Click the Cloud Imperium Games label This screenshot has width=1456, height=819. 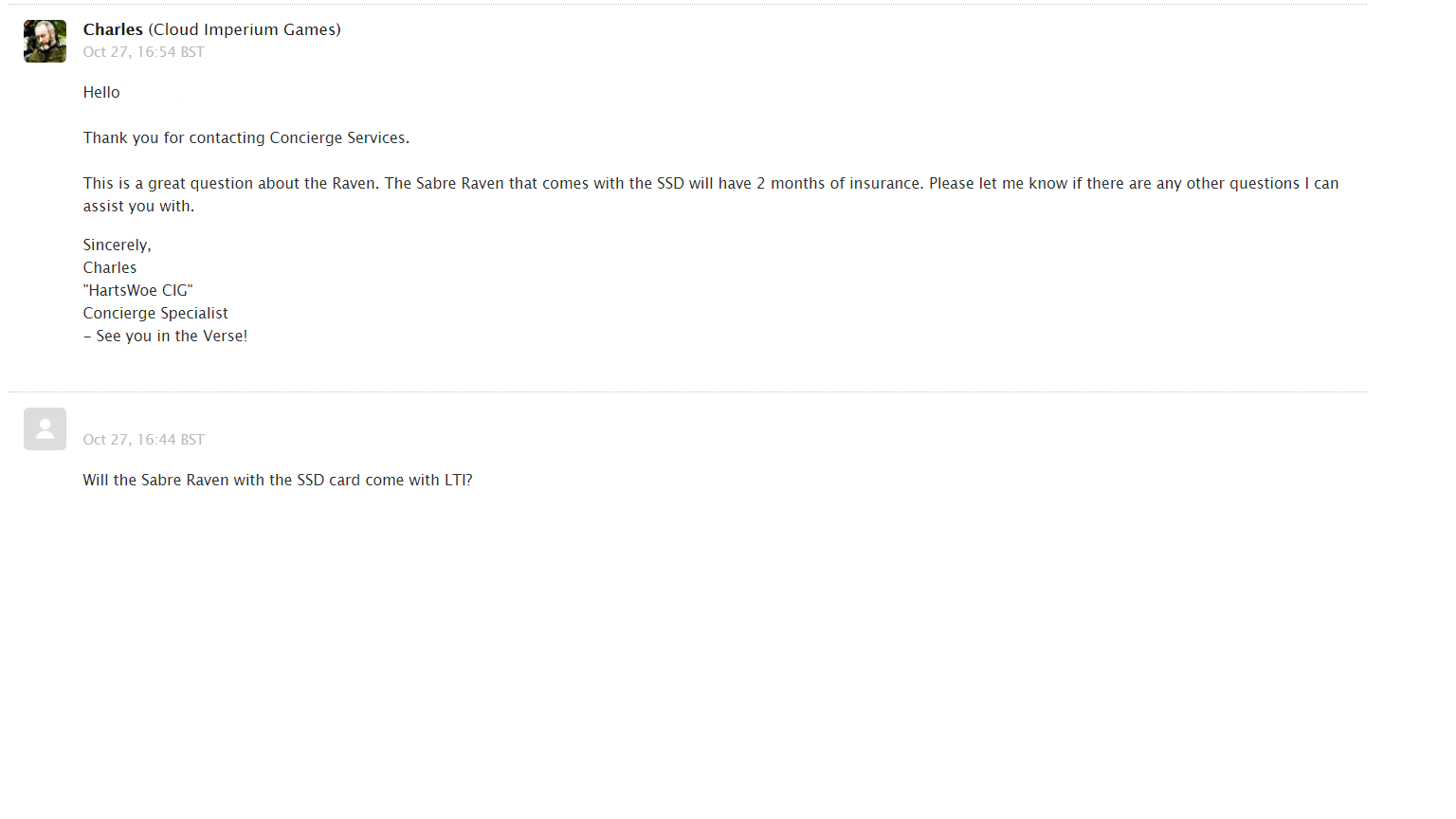(245, 29)
